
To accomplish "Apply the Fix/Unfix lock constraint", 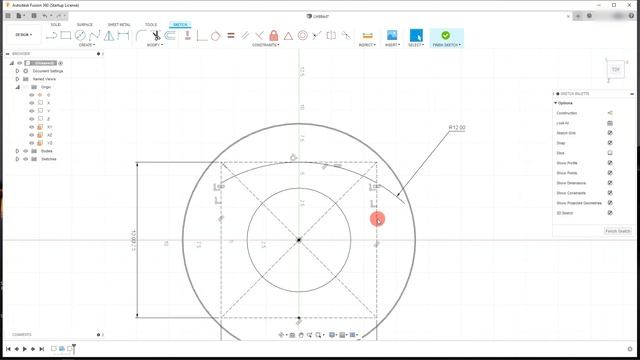I will point(273,36).
